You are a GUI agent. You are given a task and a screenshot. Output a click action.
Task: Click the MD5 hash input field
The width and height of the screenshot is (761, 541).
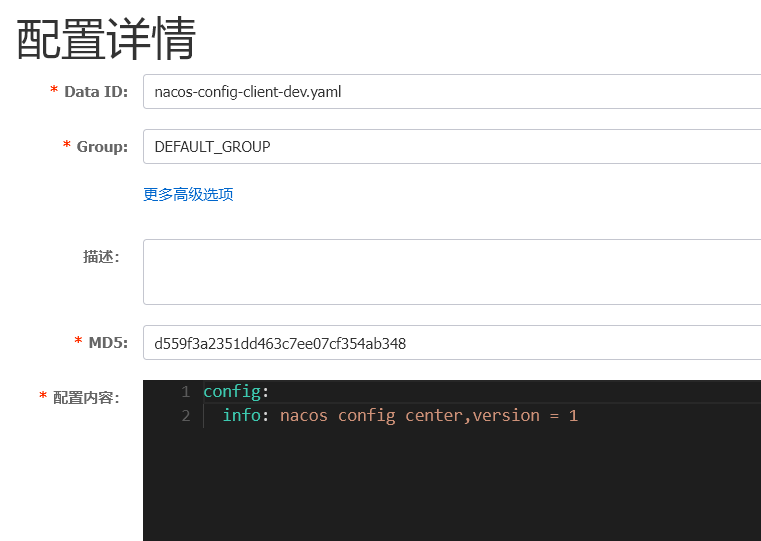point(452,343)
